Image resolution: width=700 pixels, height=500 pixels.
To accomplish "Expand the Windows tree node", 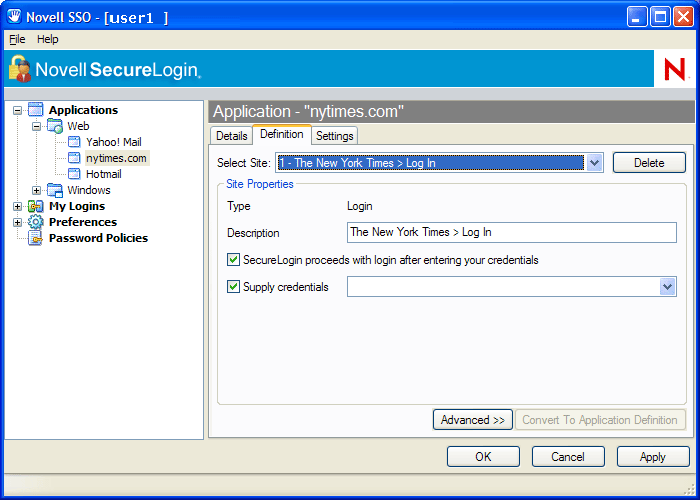I will (37, 191).
